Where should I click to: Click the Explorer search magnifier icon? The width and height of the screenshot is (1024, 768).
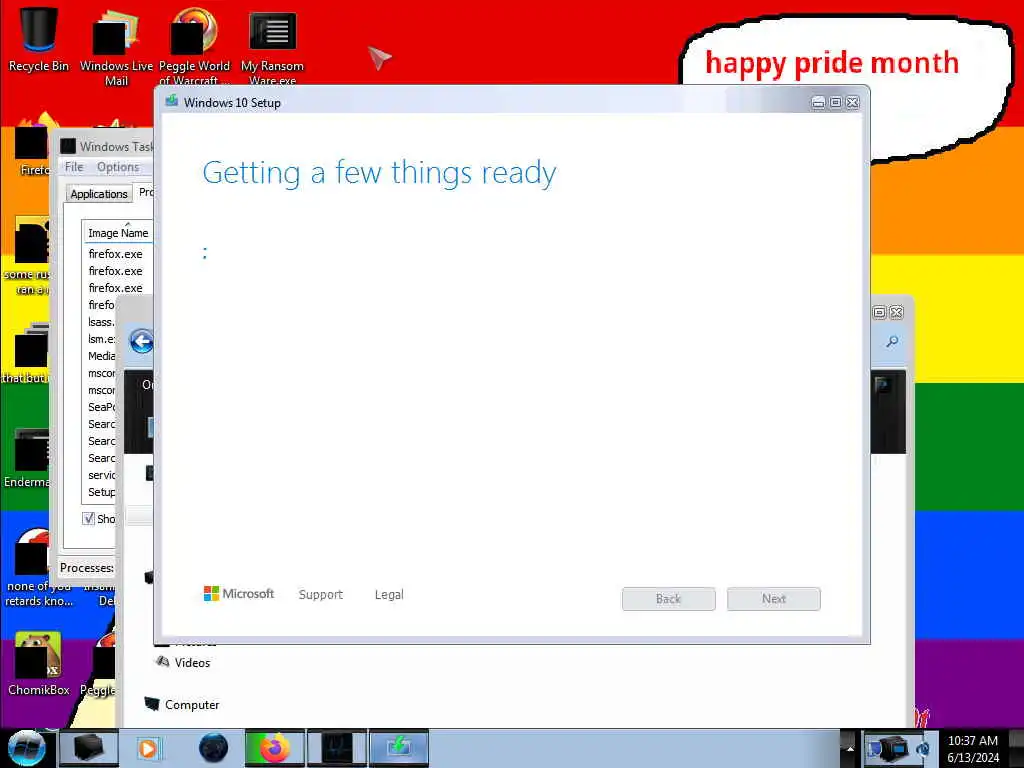(892, 342)
